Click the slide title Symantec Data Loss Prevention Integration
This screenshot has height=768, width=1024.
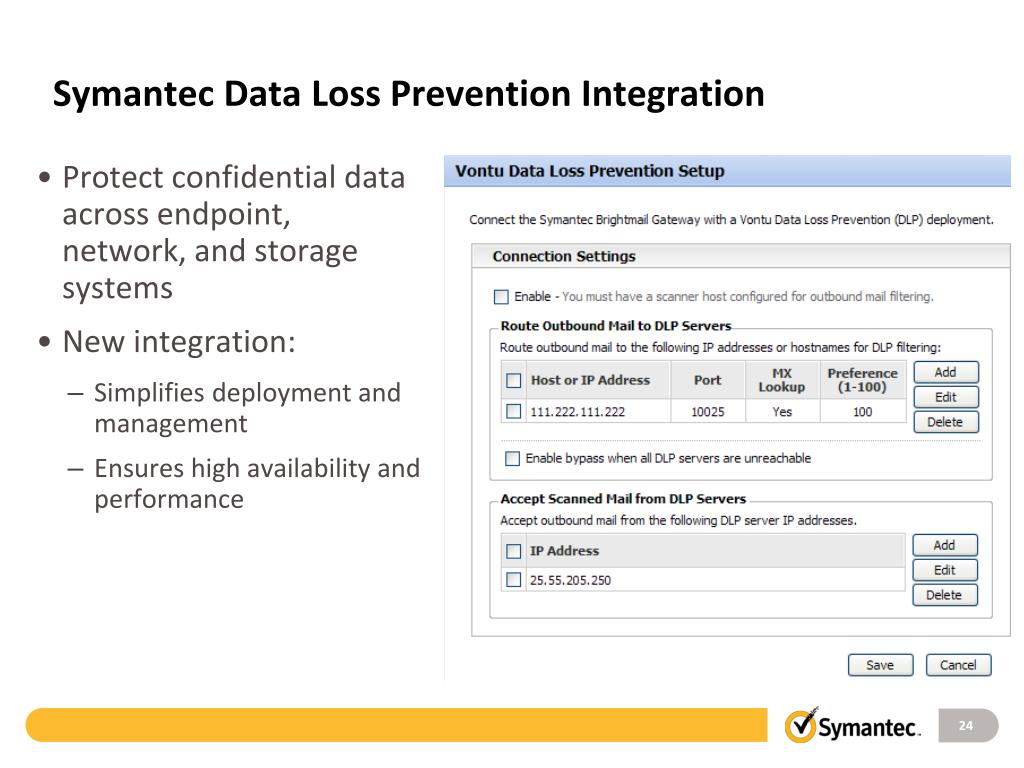(409, 93)
